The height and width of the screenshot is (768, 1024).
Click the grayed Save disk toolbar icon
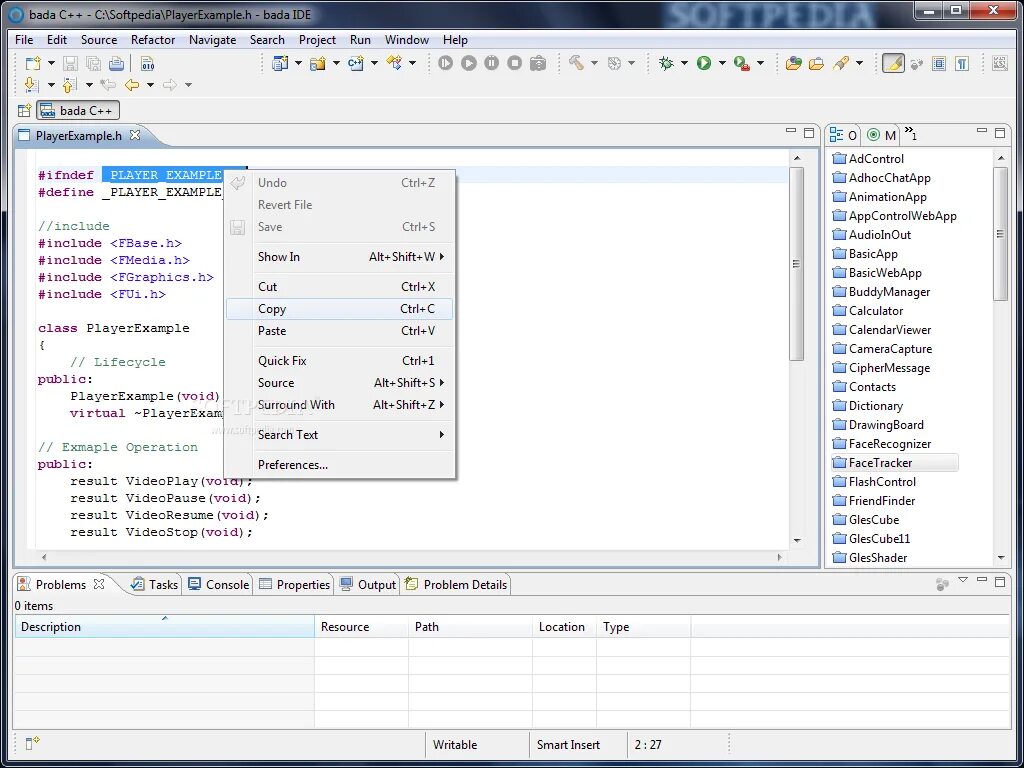pos(71,63)
